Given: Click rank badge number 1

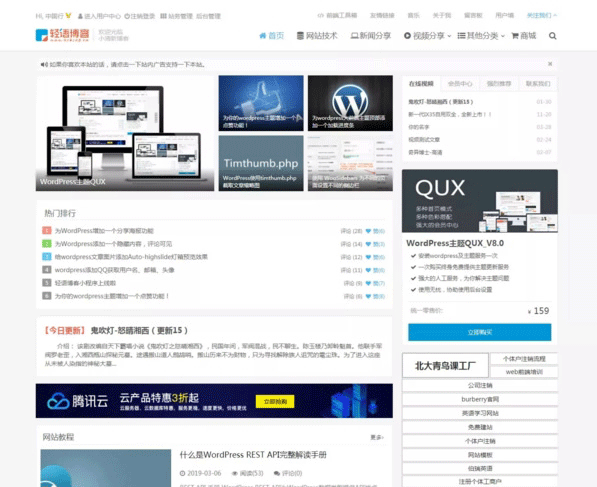Looking at the screenshot, I should [46, 231].
